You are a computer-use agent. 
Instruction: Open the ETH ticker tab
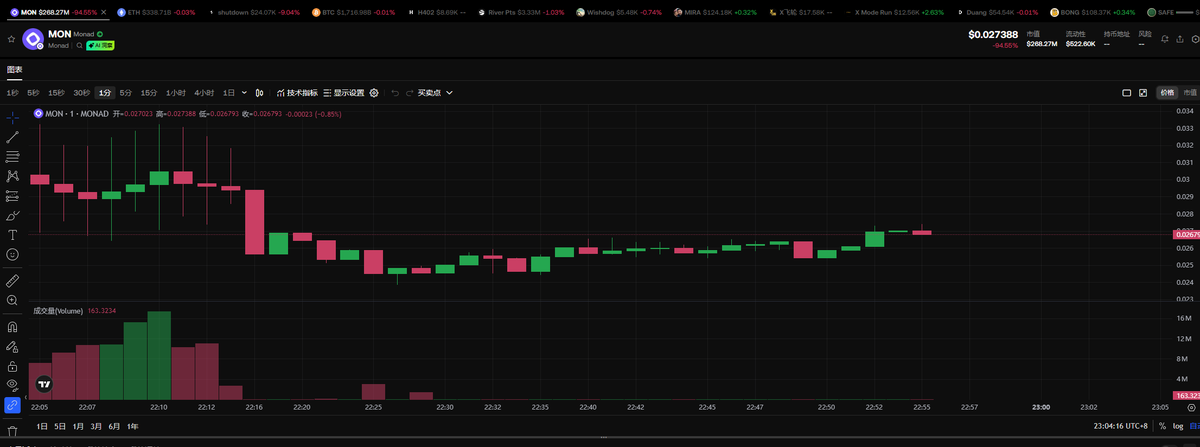coord(155,12)
